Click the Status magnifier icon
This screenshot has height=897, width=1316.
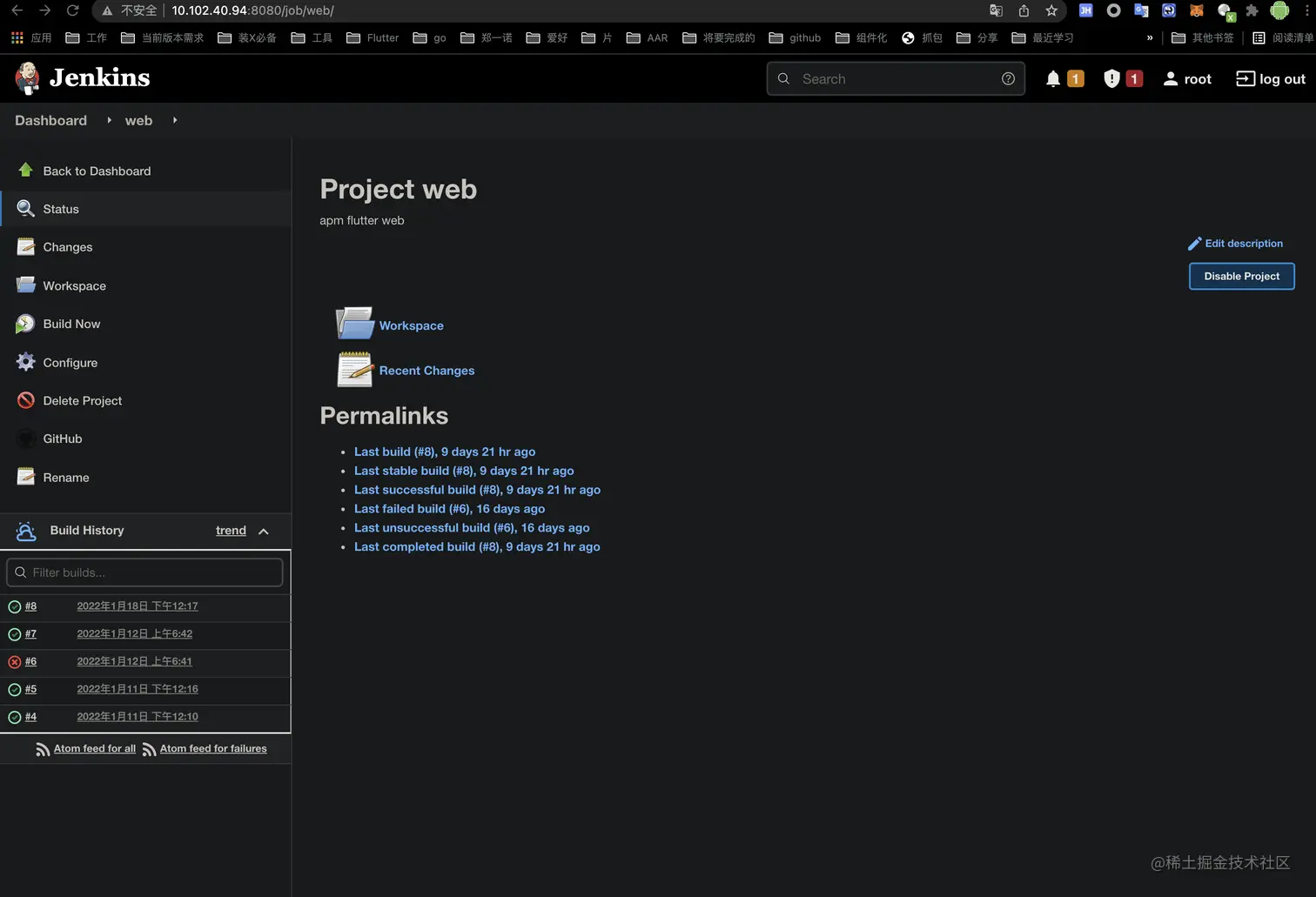(26, 209)
